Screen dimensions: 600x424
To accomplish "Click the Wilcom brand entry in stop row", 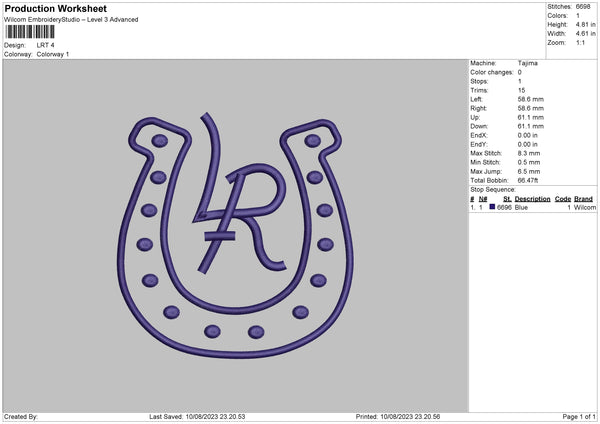I will tap(584, 207).
